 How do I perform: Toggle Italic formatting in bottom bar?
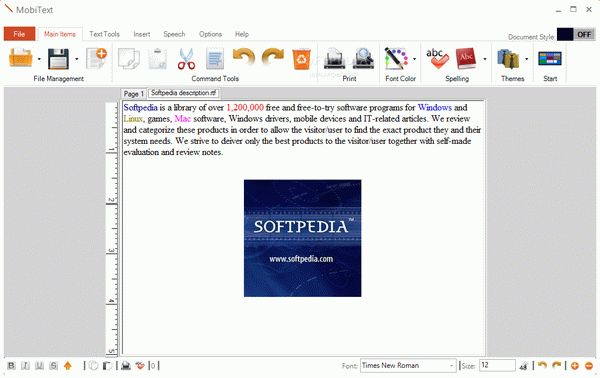tap(25, 366)
